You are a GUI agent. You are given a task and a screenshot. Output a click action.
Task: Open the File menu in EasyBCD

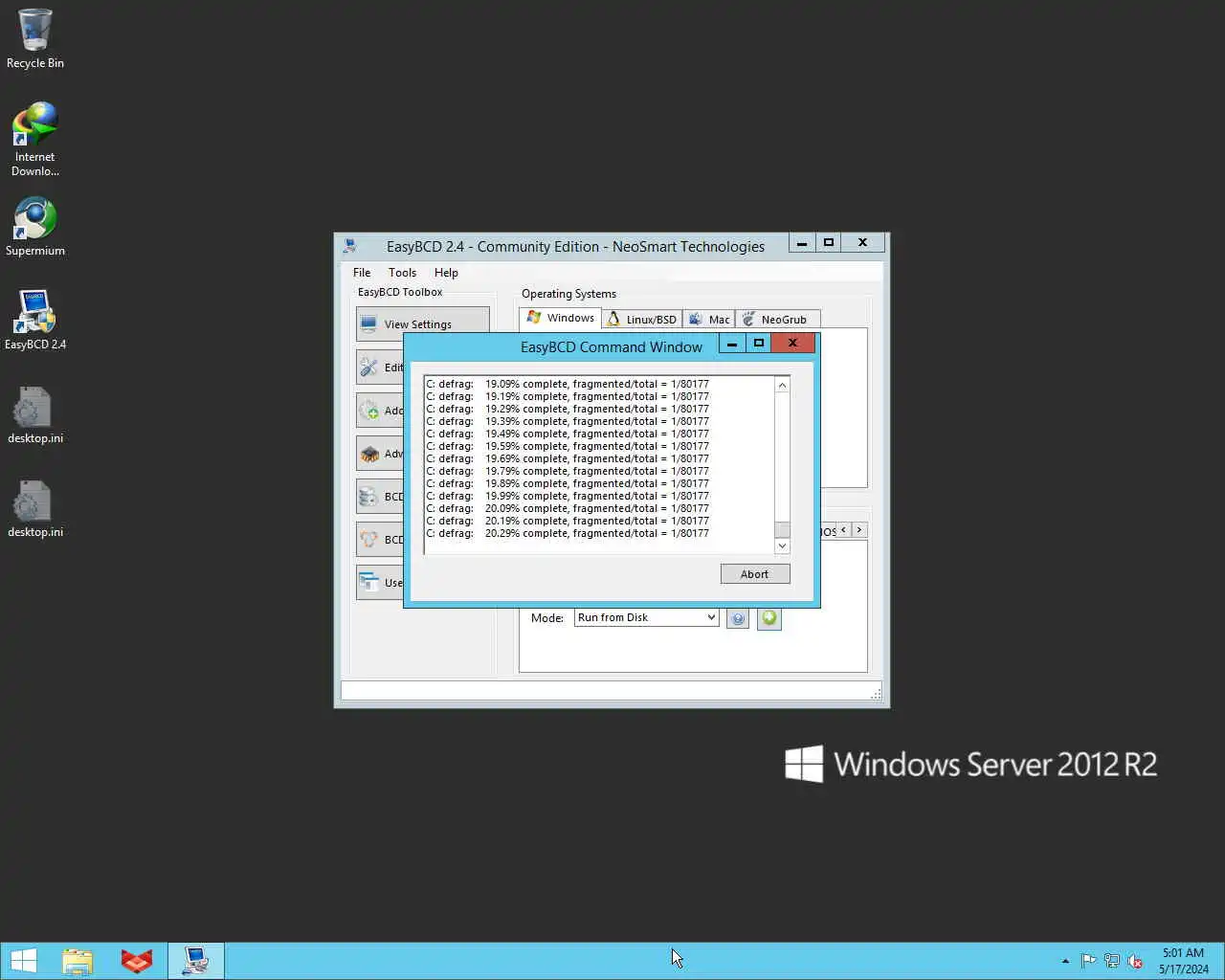tap(362, 273)
